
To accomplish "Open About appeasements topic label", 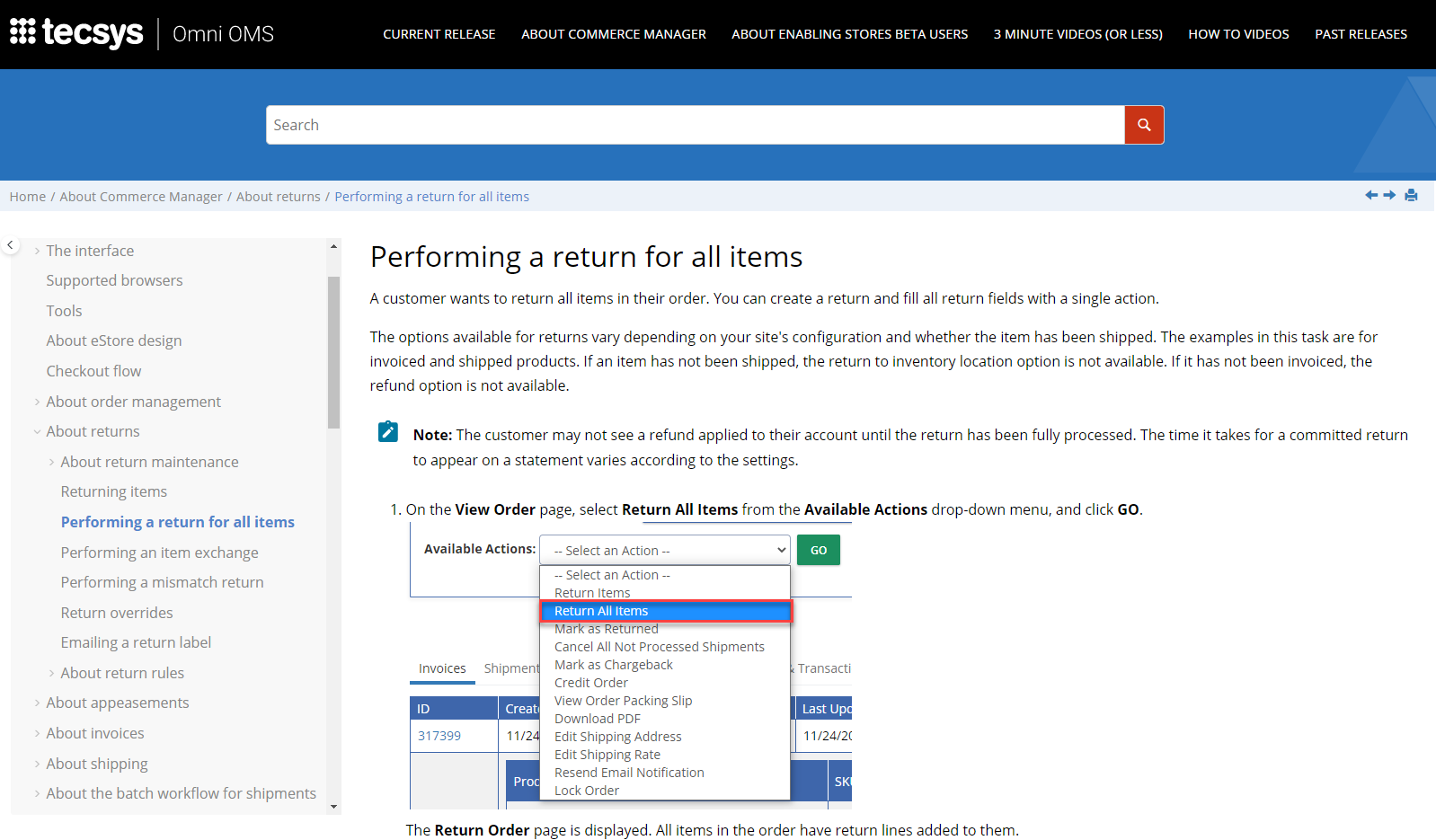I will pyautogui.click(x=118, y=703).
